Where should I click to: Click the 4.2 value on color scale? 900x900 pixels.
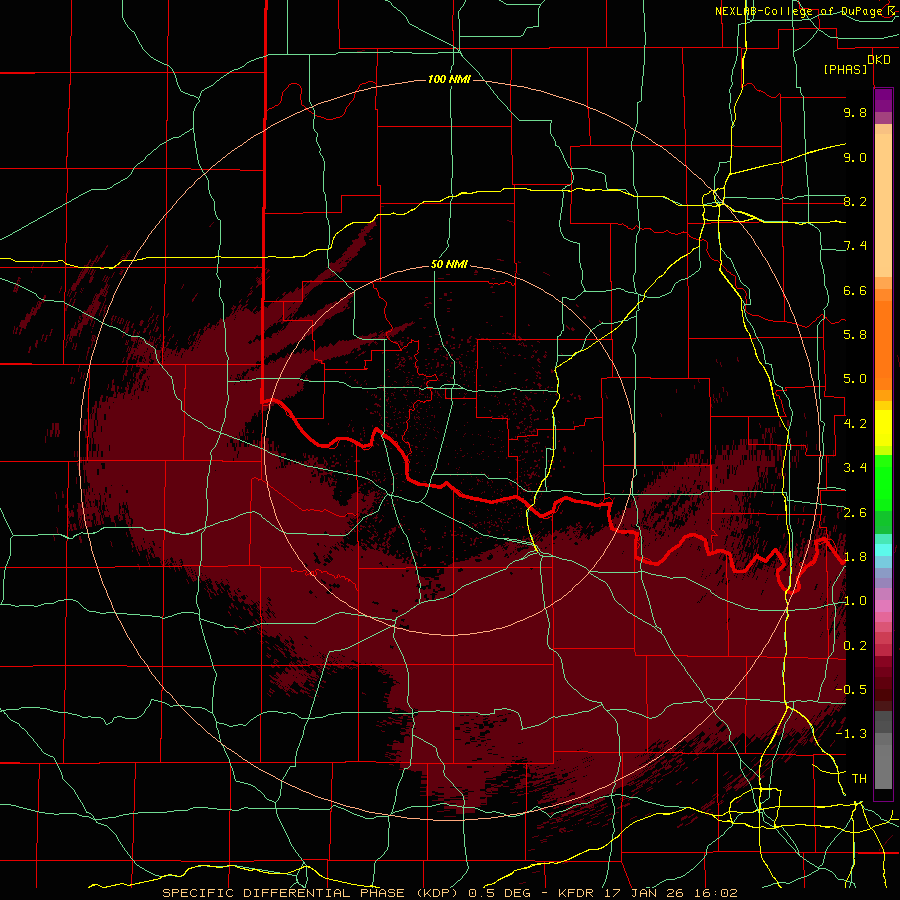click(855, 424)
